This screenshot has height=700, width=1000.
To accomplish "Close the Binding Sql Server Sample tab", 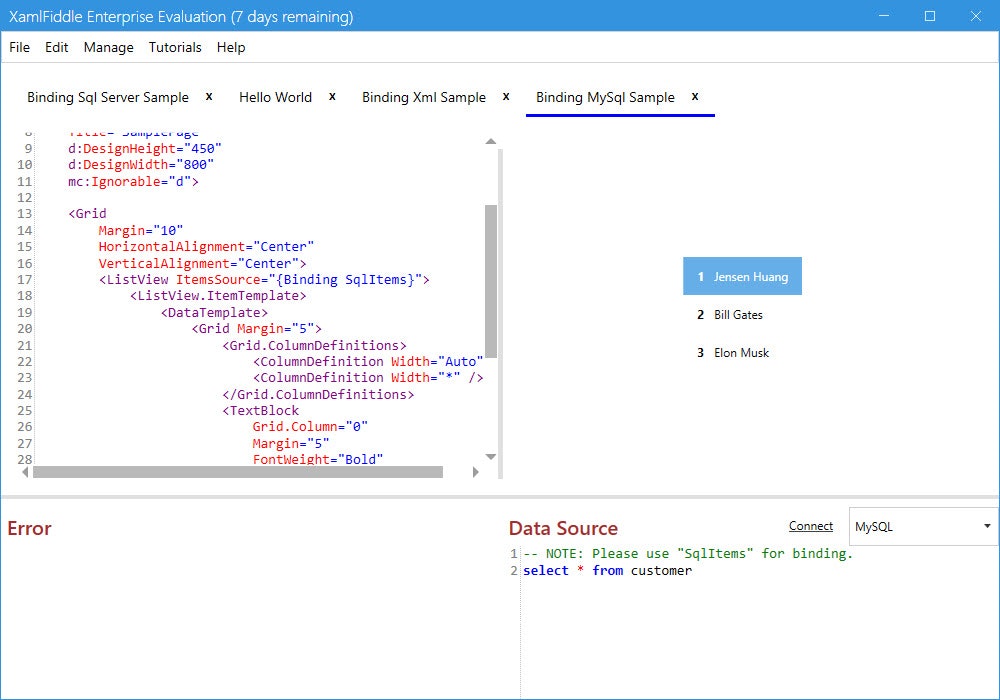I will [x=209, y=96].
